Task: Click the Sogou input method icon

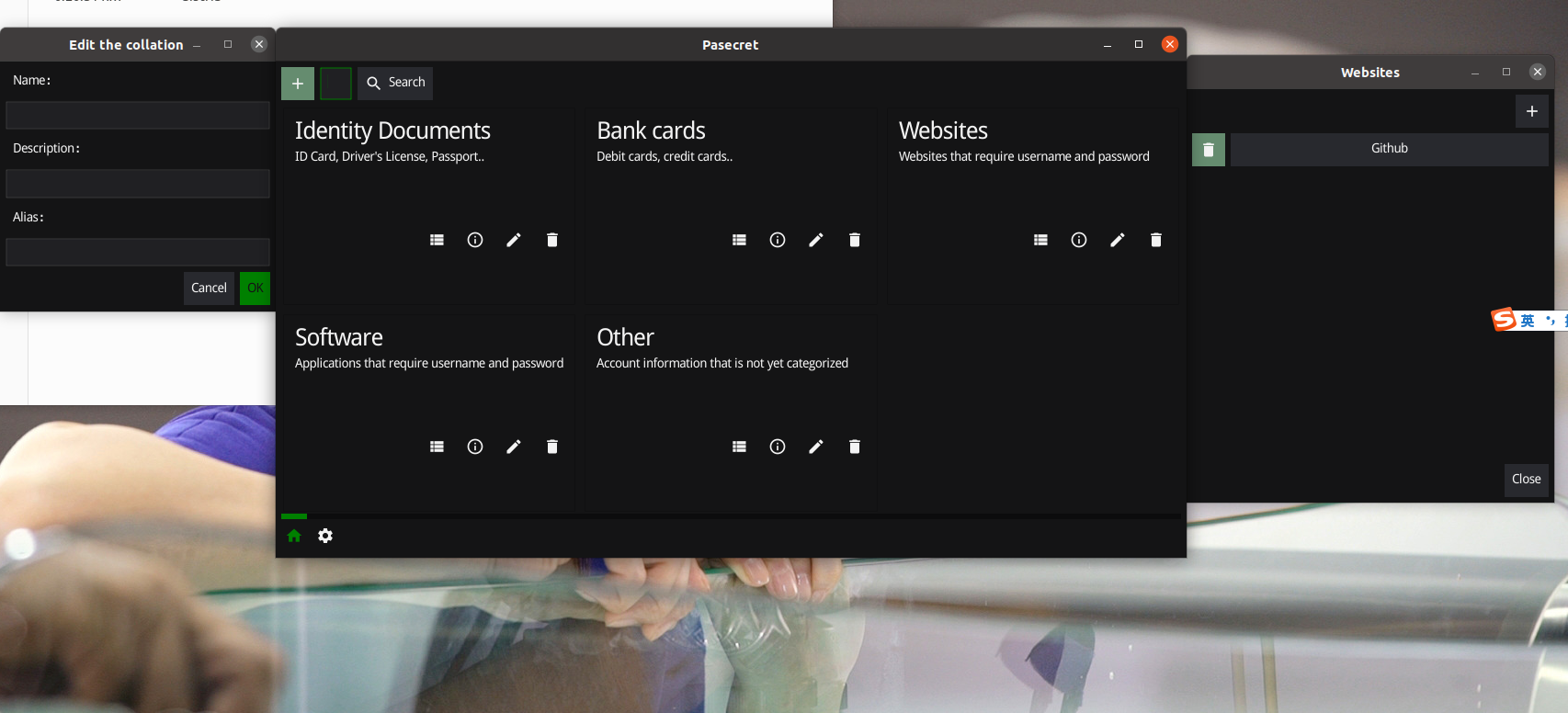Action: click(x=1504, y=320)
